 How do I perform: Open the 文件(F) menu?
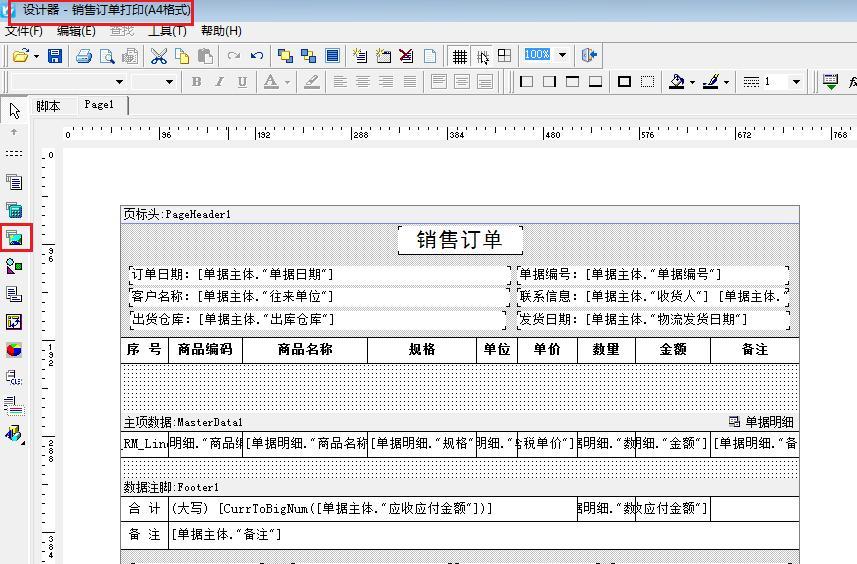(x=24, y=31)
